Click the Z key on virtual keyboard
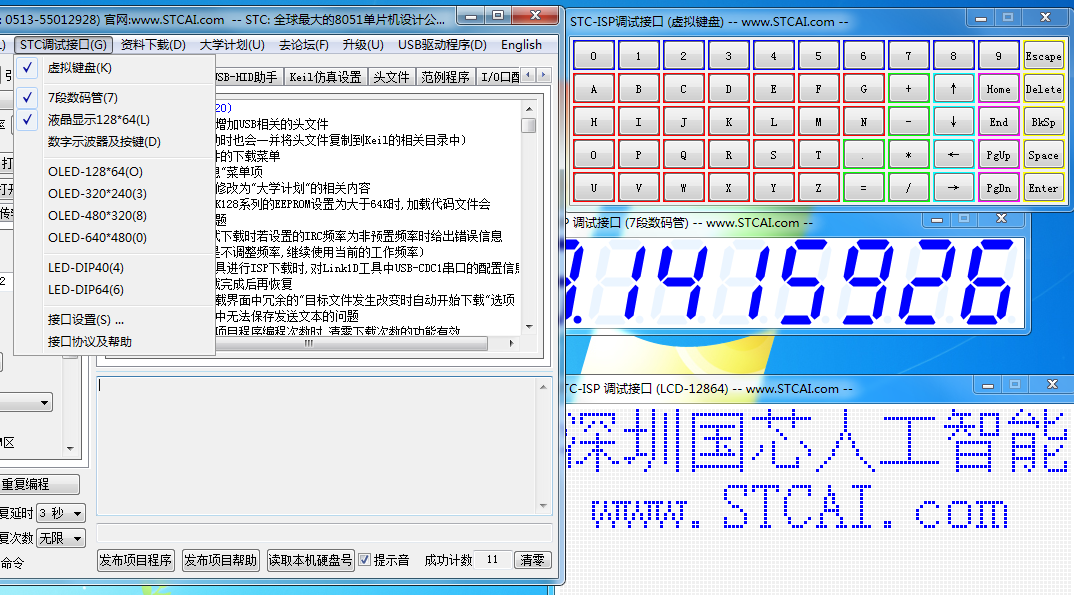Viewport: 1074px width, 595px height. coord(818,188)
